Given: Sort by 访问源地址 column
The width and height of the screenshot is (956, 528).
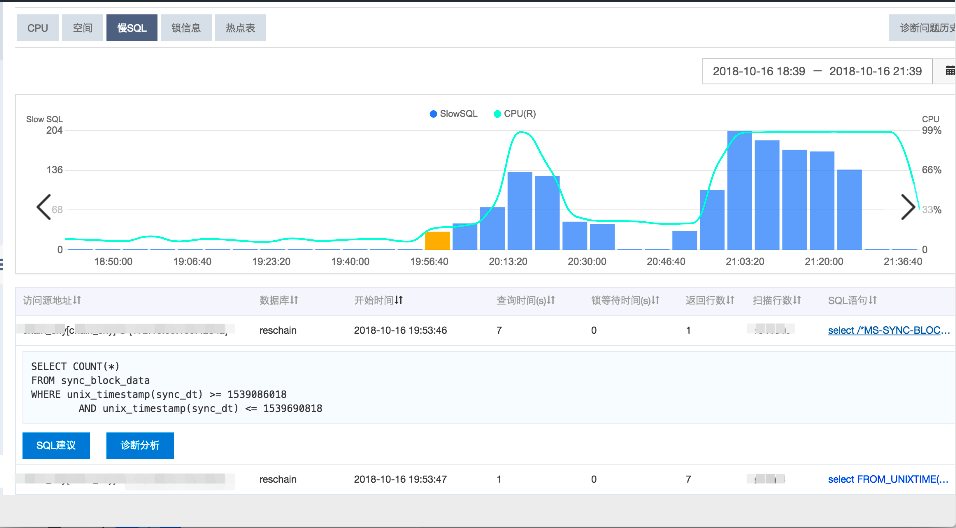Looking at the screenshot, I should 52,301.
